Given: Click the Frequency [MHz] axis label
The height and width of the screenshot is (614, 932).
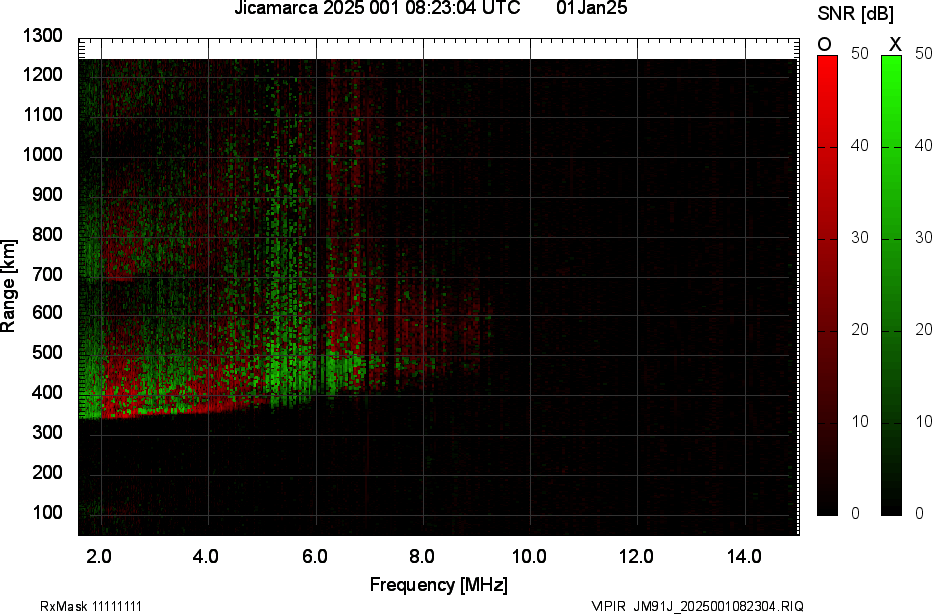Looking at the screenshot, I should click(439, 585).
